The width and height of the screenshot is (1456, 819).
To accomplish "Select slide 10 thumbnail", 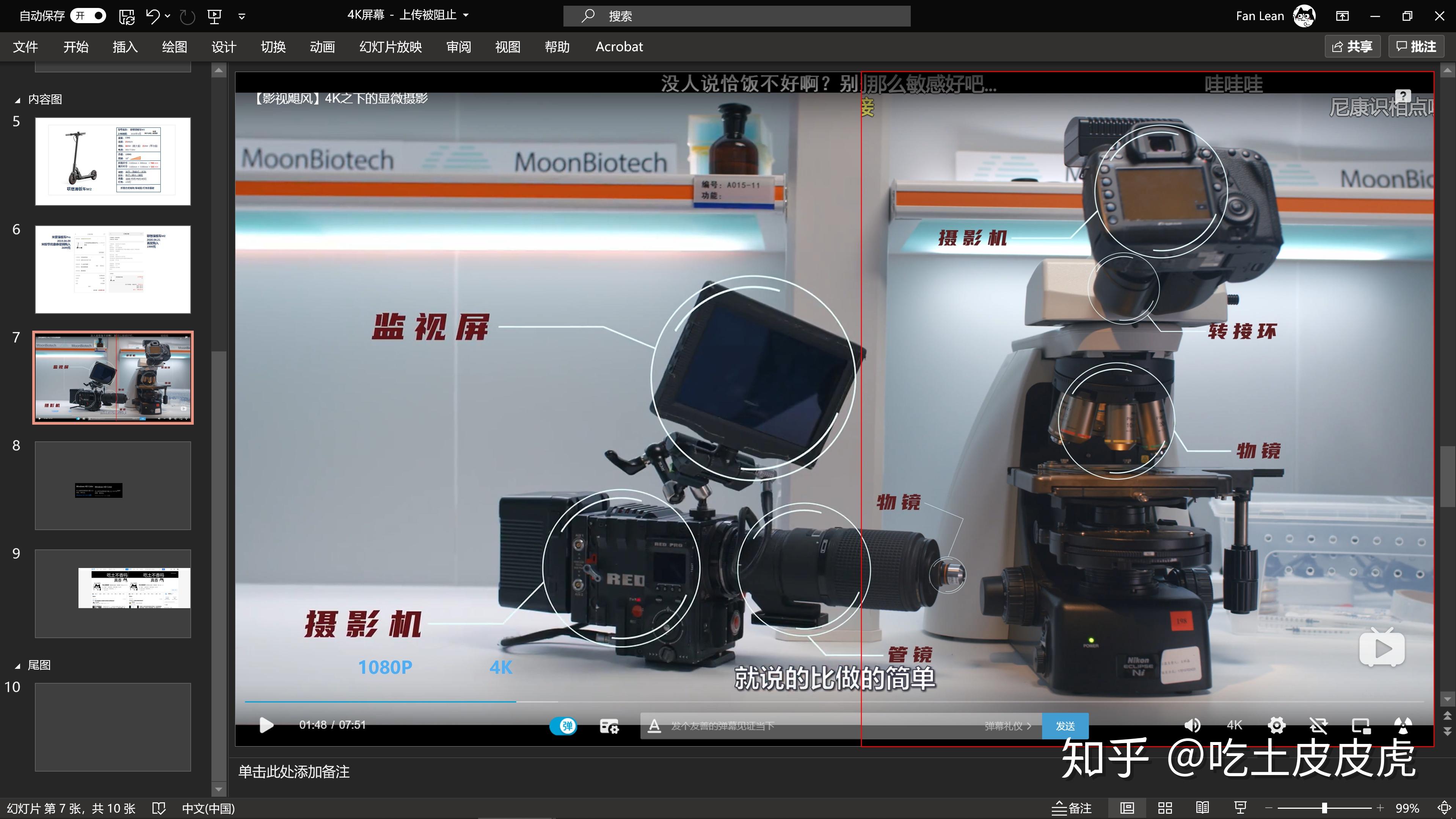I will [113, 727].
